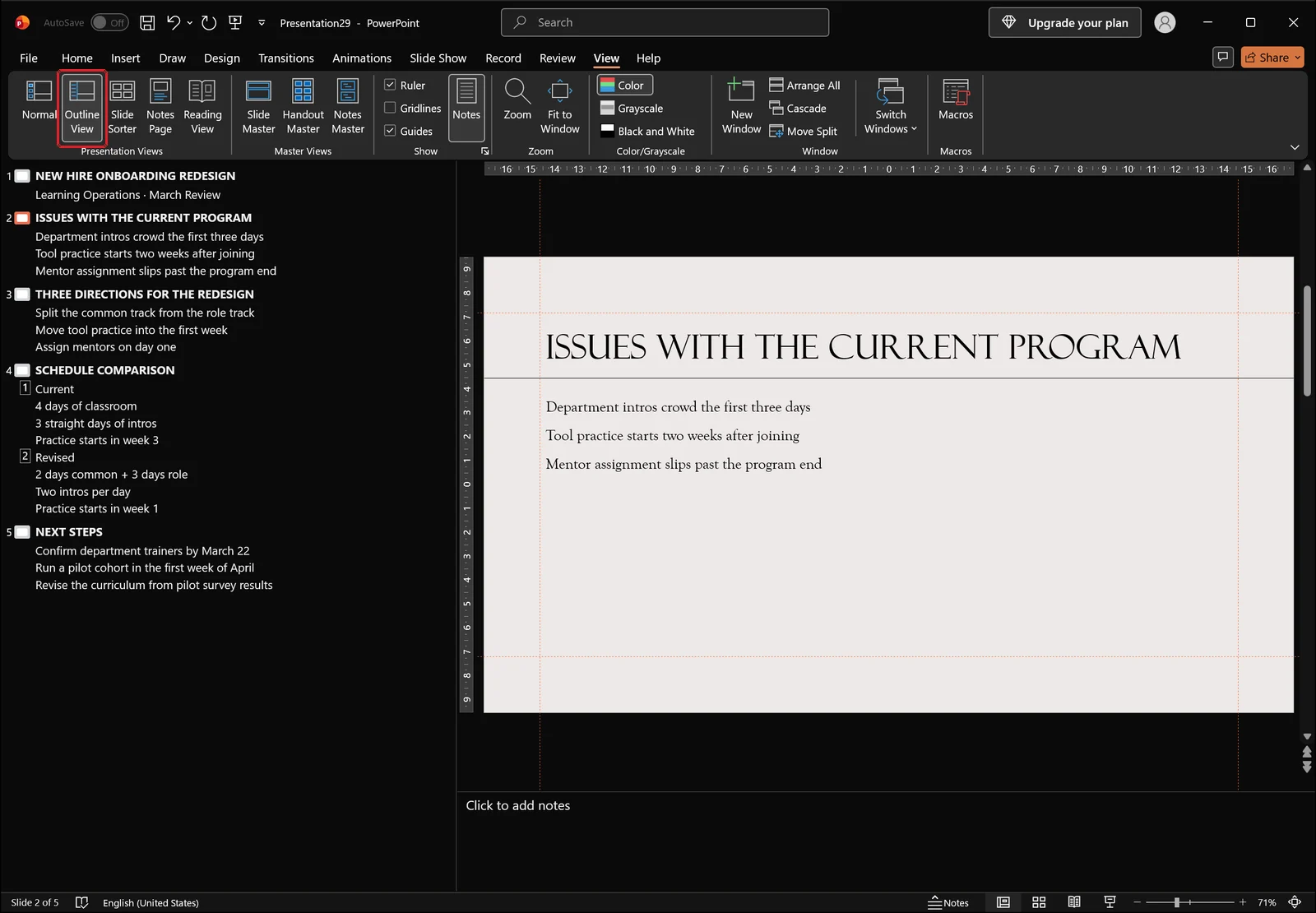Select Color display mode
1316x913 pixels.
(625, 86)
